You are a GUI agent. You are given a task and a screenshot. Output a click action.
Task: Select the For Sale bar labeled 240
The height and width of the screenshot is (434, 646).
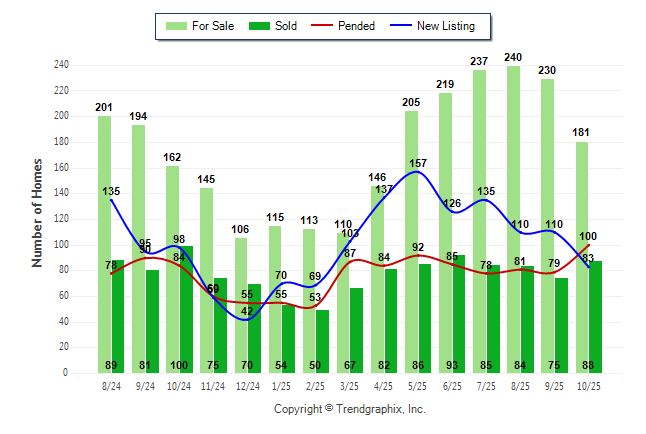point(513,220)
